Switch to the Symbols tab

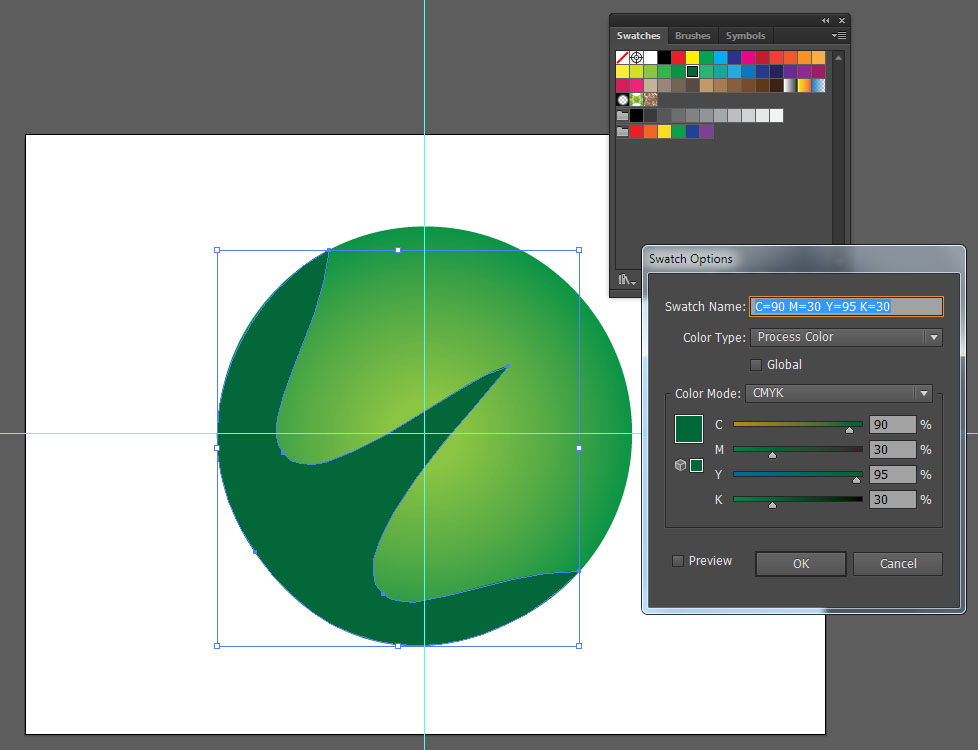[745, 35]
